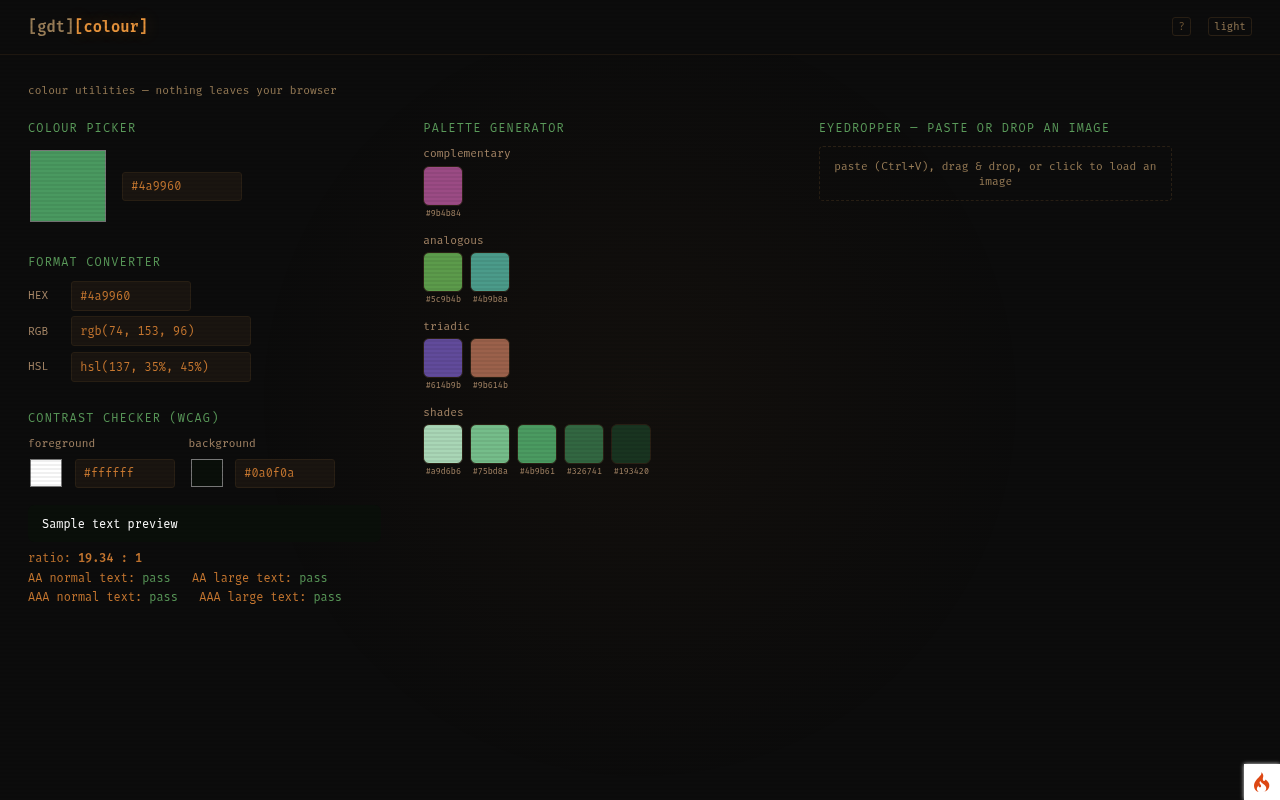Click the shades group label
The width and height of the screenshot is (1280, 800).
click(x=443, y=412)
